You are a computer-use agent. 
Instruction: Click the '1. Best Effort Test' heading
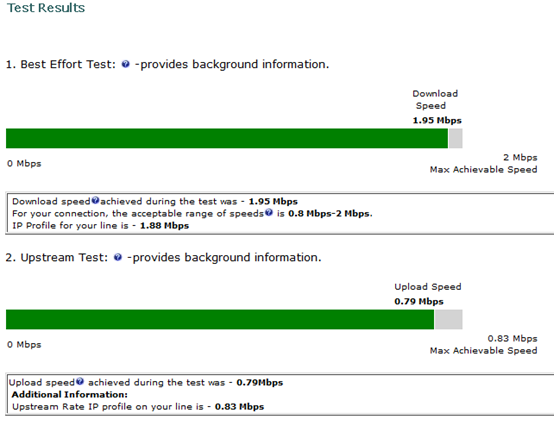click(61, 64)
